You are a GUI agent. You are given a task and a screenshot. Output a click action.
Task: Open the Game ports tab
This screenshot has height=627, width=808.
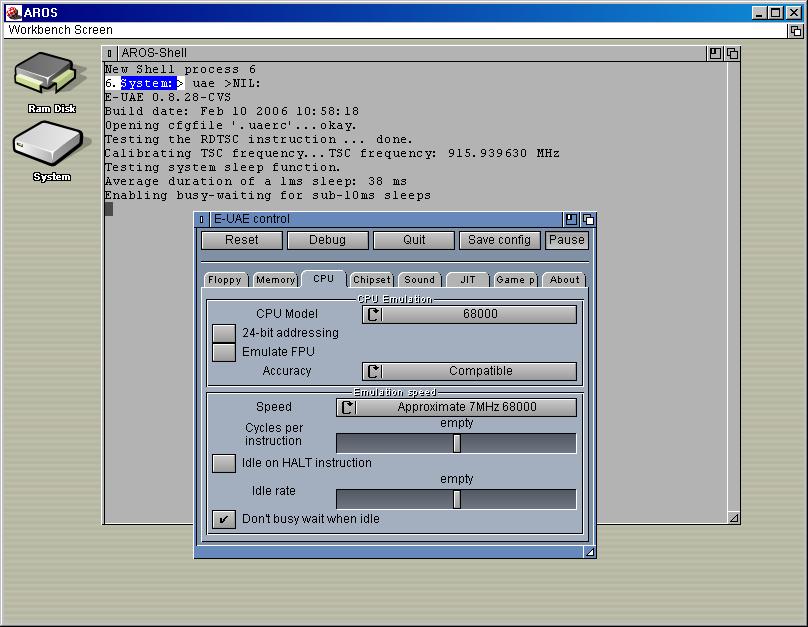516,280
